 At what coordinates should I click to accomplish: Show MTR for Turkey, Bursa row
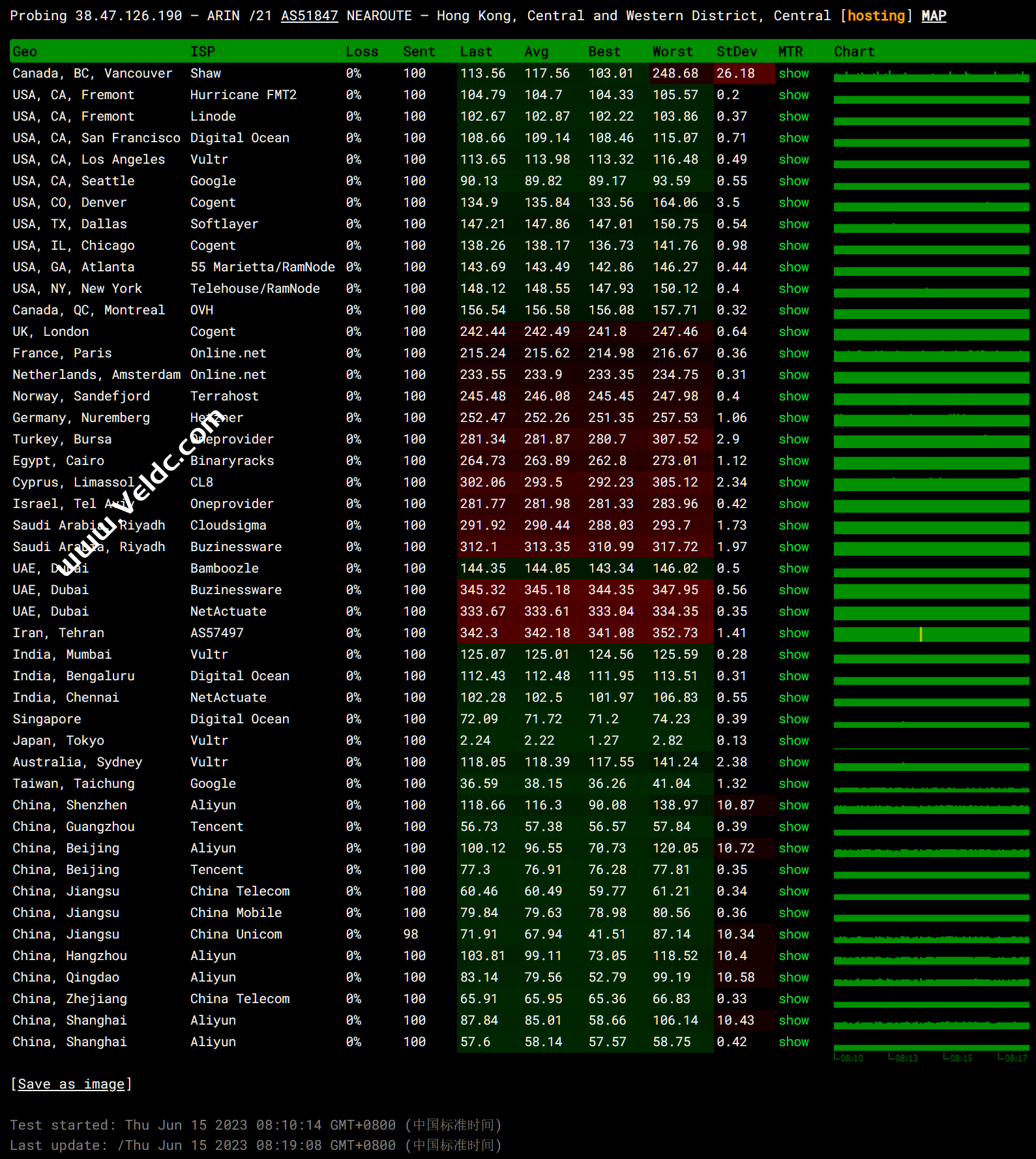pyautogui.click(x=793, y=440)
